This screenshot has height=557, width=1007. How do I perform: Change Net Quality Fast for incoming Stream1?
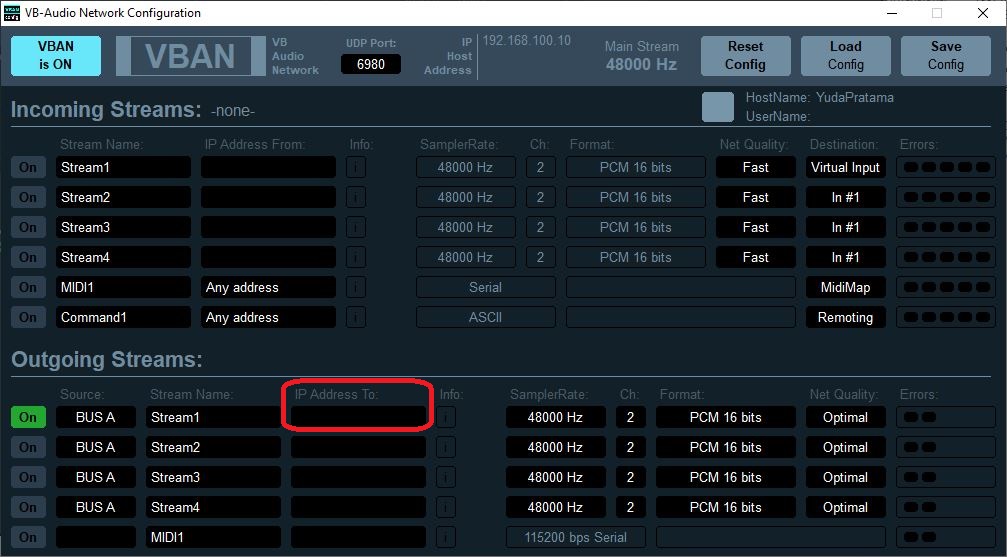756,167
